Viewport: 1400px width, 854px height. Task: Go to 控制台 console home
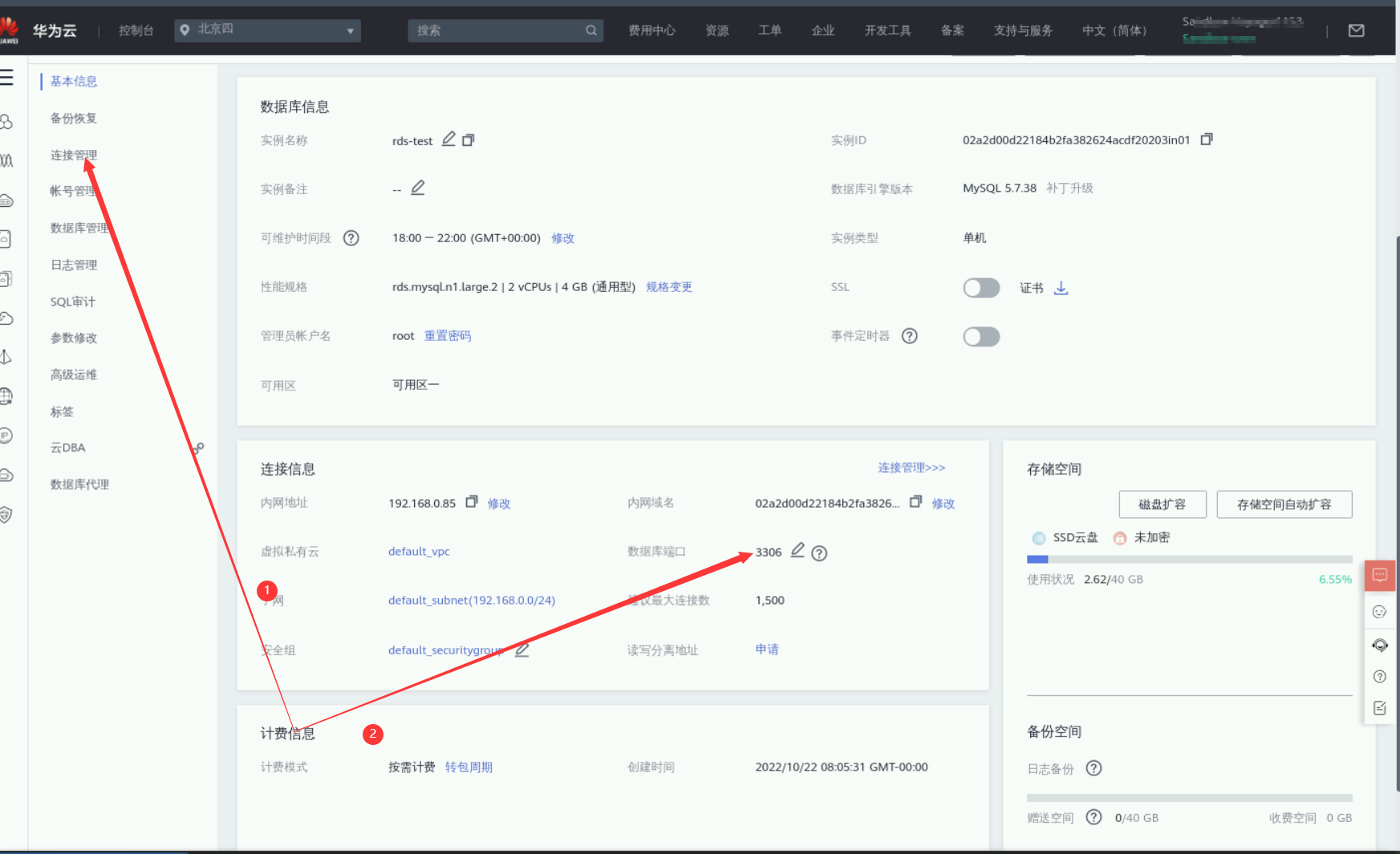tap(136, 30)
